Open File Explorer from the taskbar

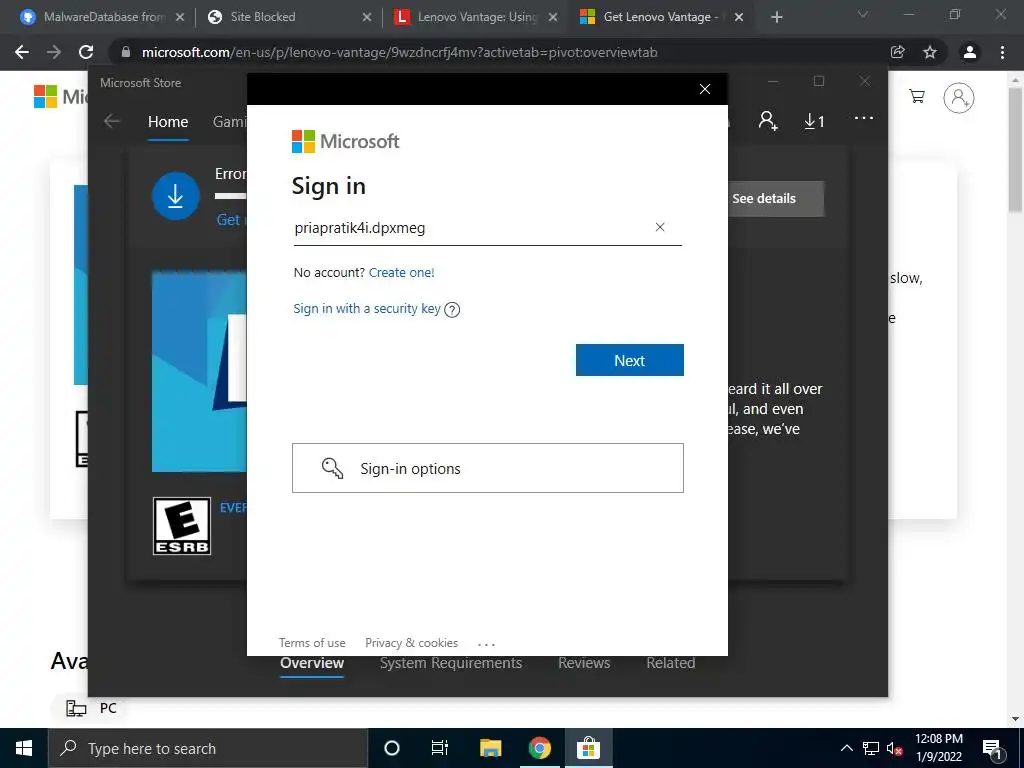coord(490,748)
